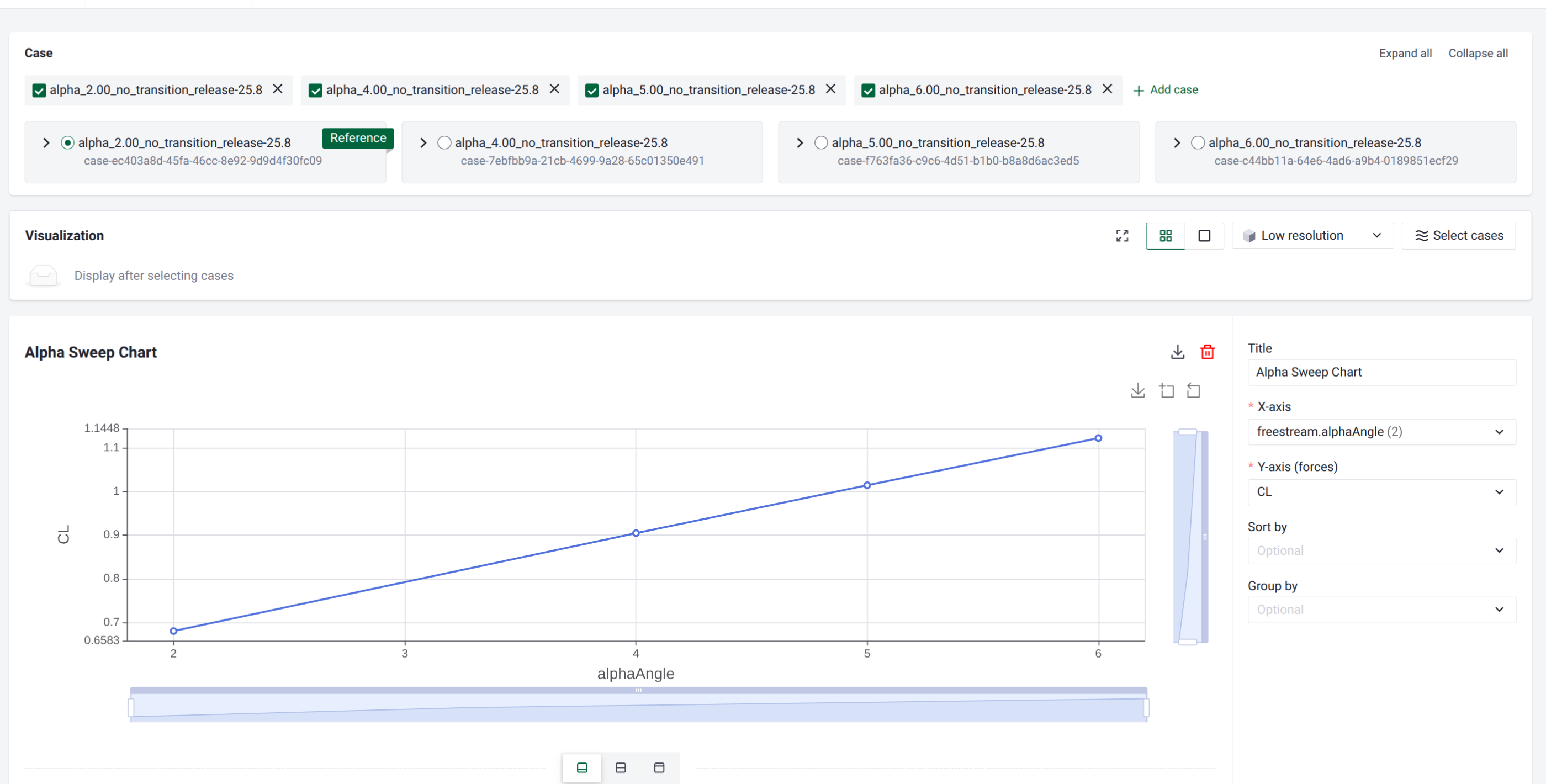Image resolution: width=1546 pixels, height=784 pixels.
Task: Select the top panel layout icon
Action: coord(659,768)
